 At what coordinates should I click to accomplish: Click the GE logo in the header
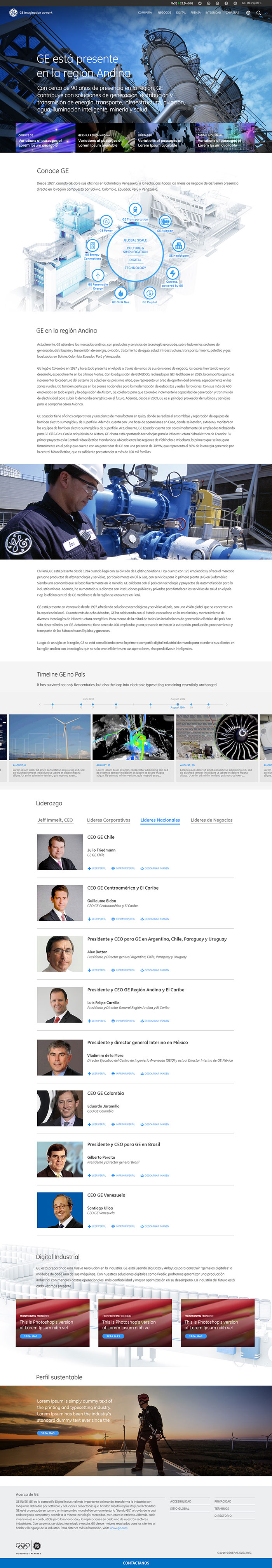(13, 12)
